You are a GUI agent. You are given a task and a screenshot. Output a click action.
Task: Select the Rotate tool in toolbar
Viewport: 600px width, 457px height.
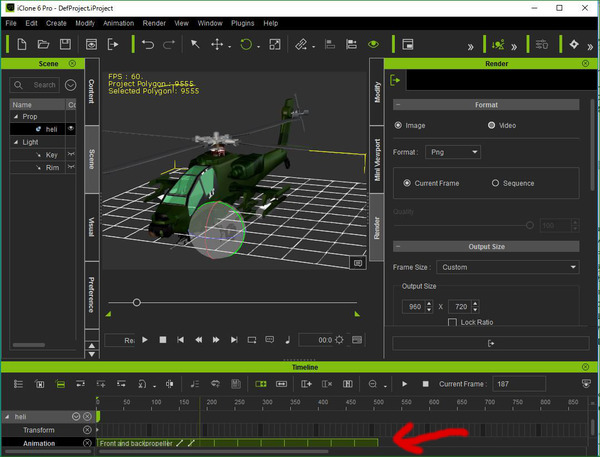pos(246,44)
